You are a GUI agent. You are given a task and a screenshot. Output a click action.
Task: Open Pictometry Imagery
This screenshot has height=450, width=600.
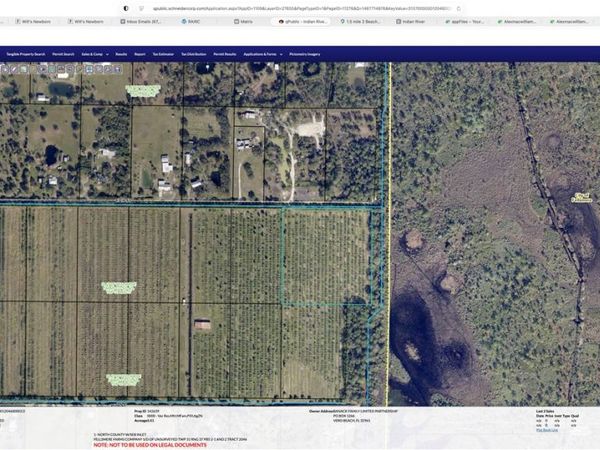(305, 54)
